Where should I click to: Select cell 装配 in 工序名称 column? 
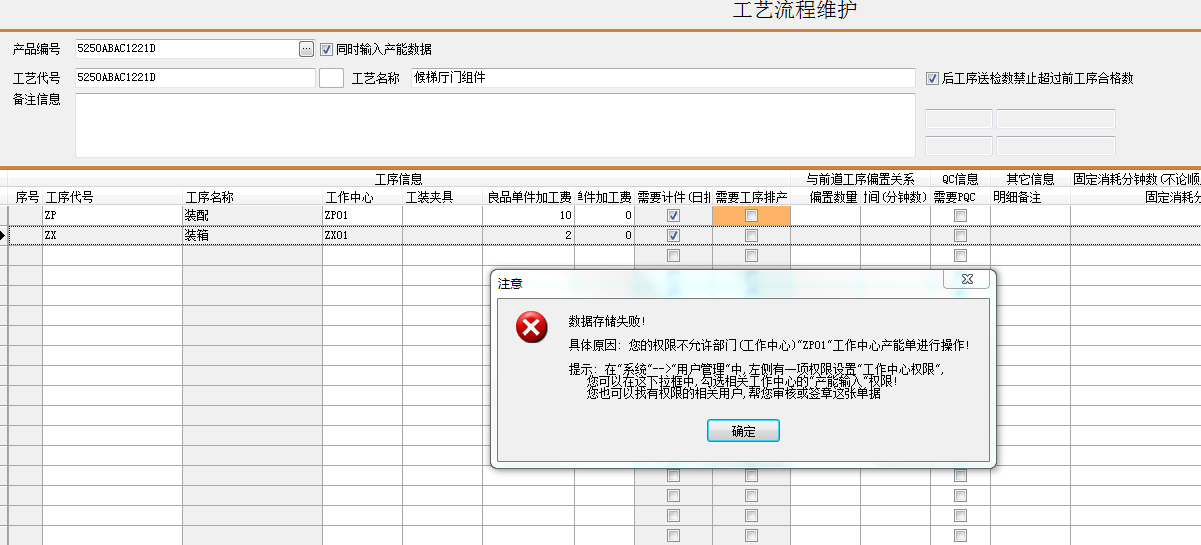[252, 216]
